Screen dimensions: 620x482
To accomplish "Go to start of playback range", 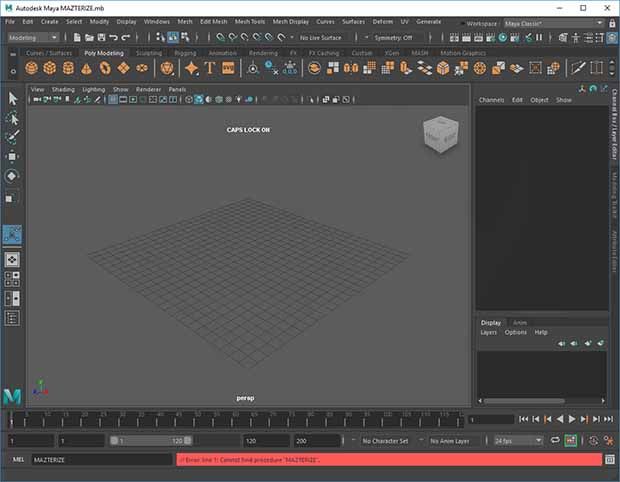I will click(x=523, y=419).
